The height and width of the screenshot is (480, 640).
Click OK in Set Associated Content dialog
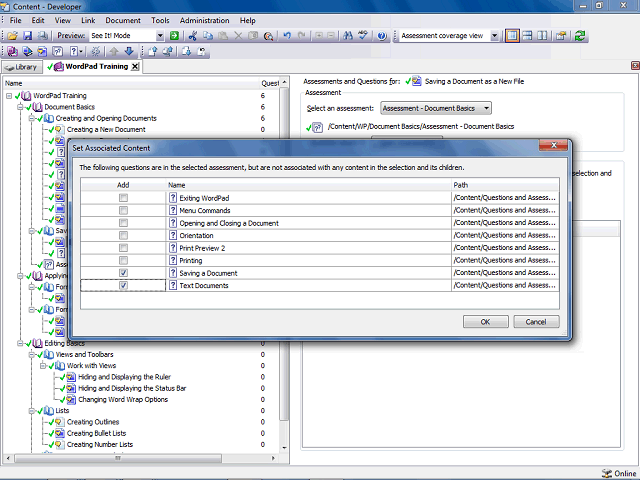pyautogui.click(x=485, y=322)
